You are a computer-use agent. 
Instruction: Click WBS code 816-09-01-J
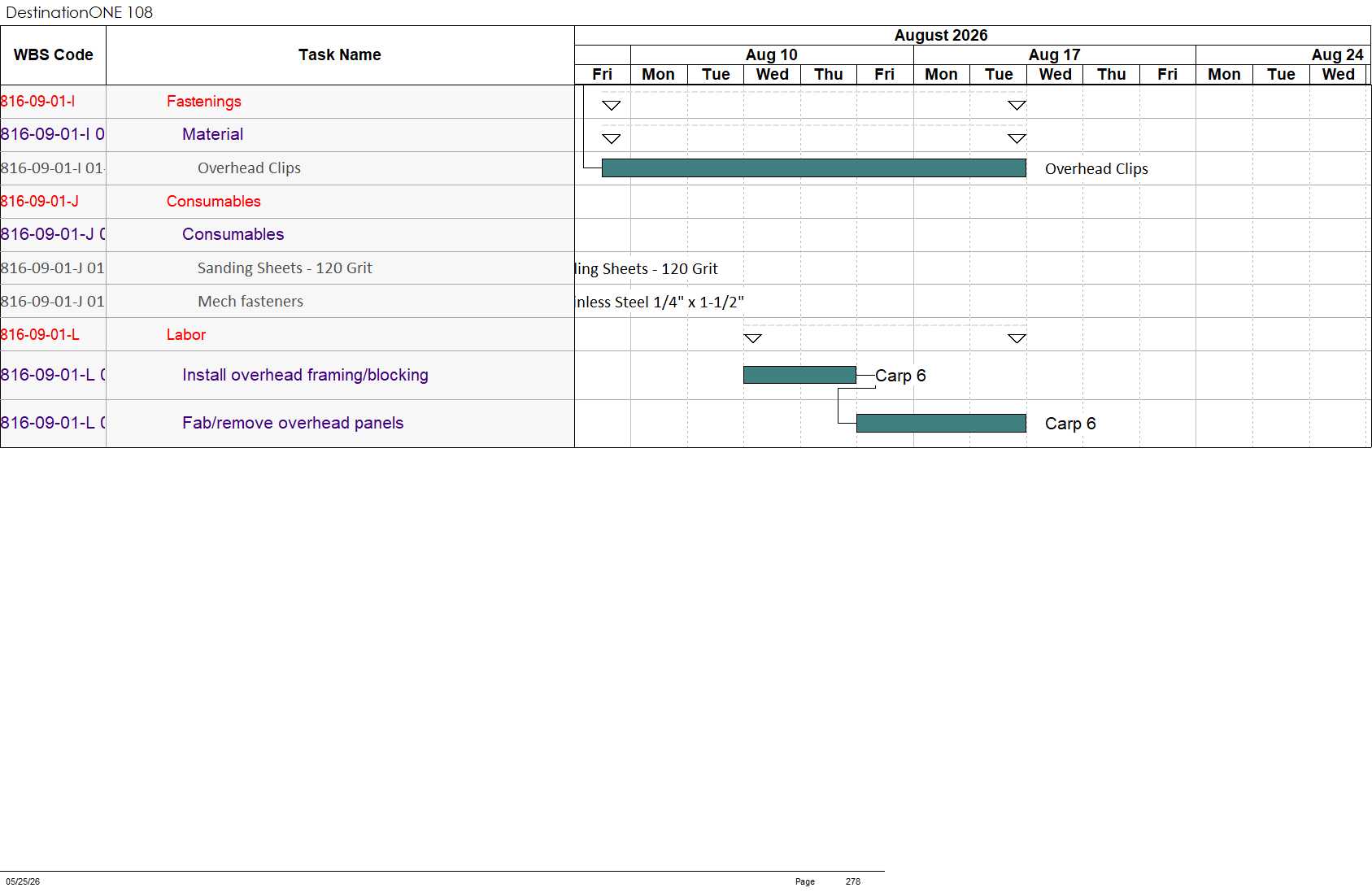click(40, 202)
